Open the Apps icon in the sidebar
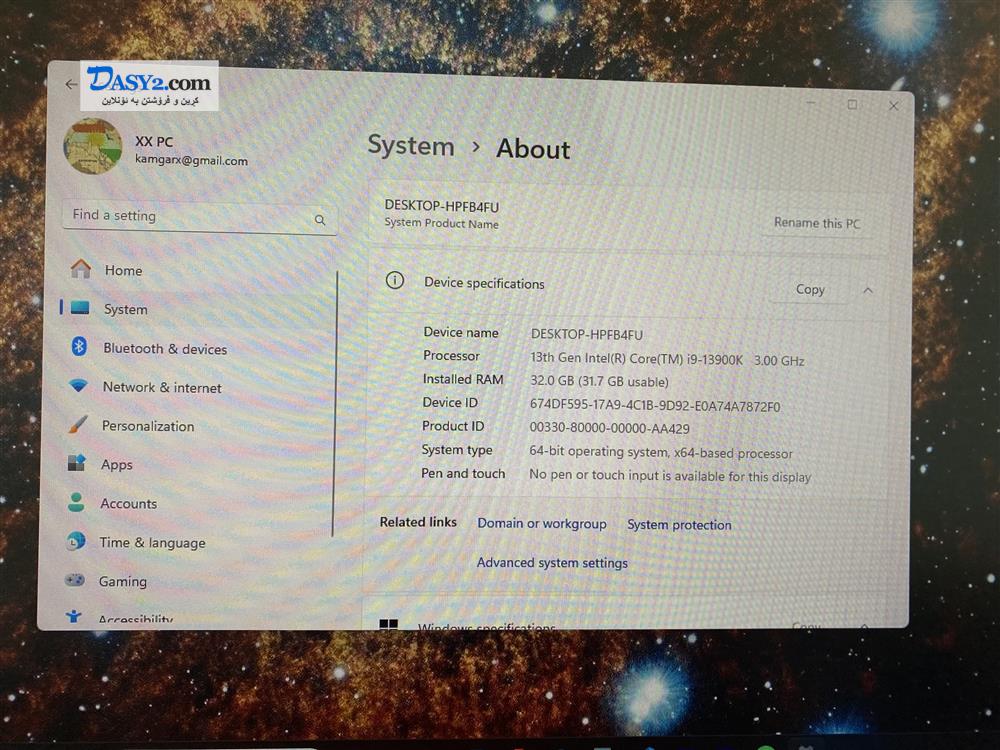Screen dimensions: 1000x750 coord(77,463)
